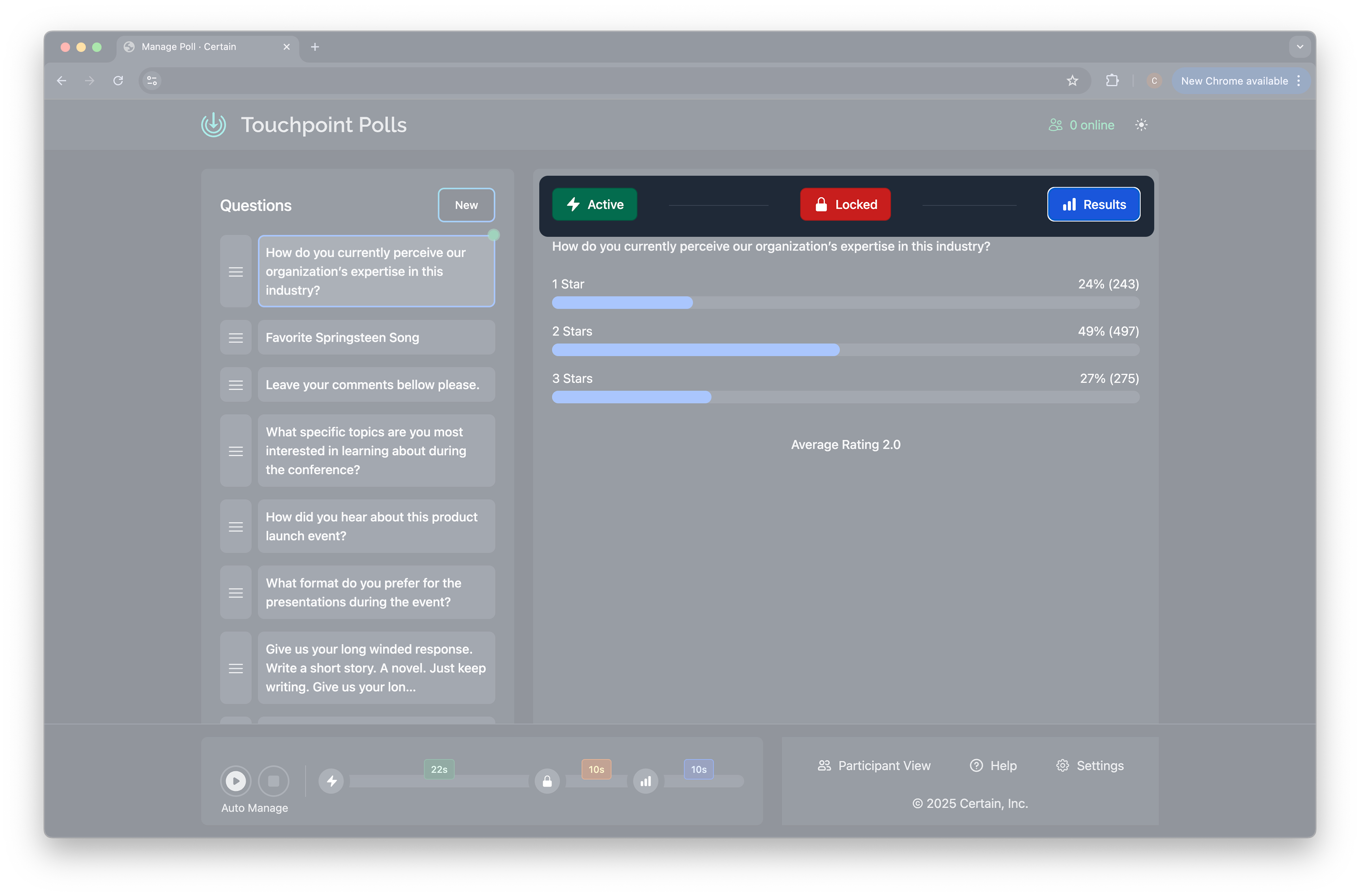The image size is (1360, 896).
Task: Open the Chrome three-dot menu
Action: tap(1299, 80)
